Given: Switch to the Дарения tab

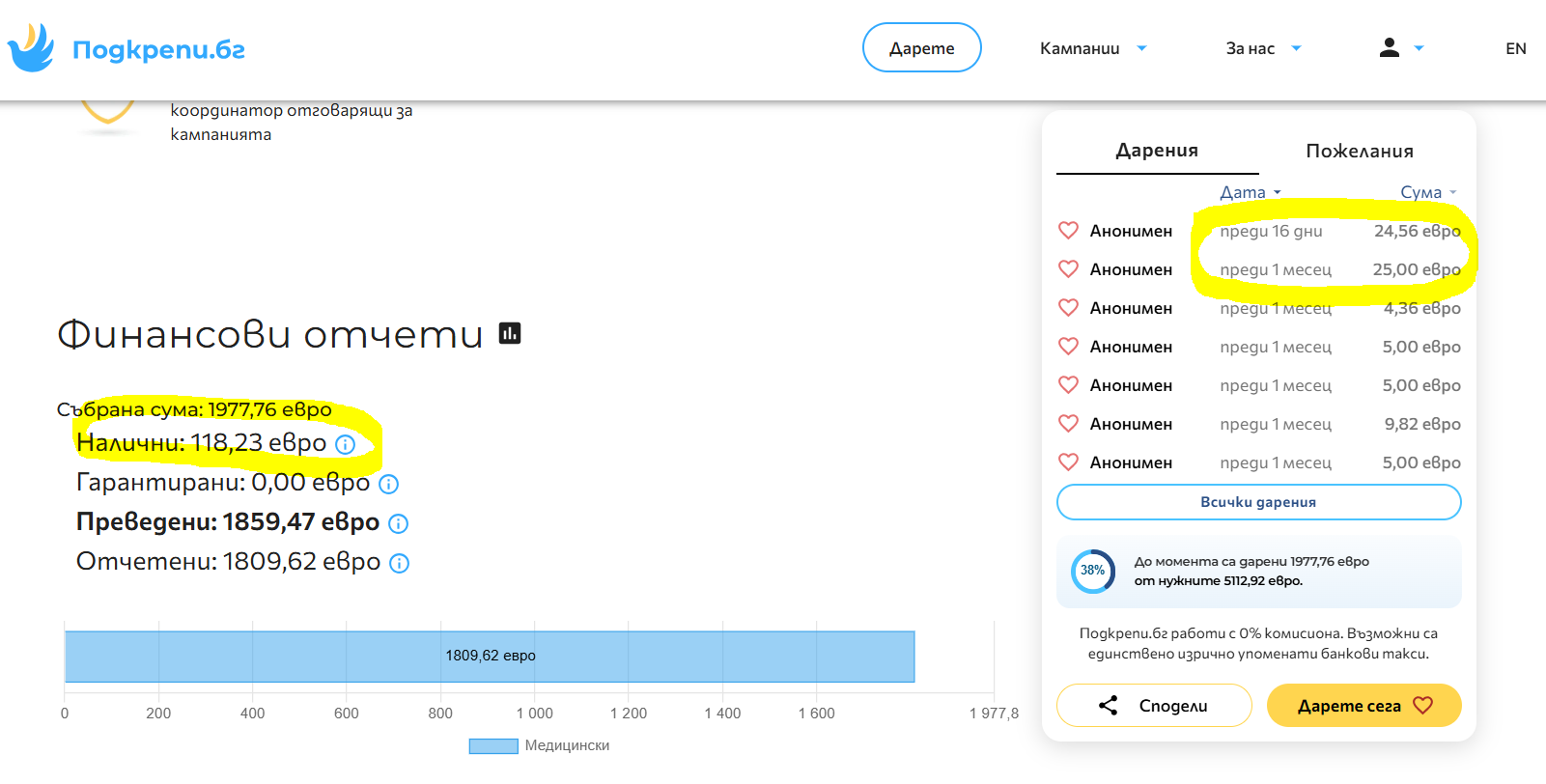Looking at the screenshot, I should pos(1157,151).
